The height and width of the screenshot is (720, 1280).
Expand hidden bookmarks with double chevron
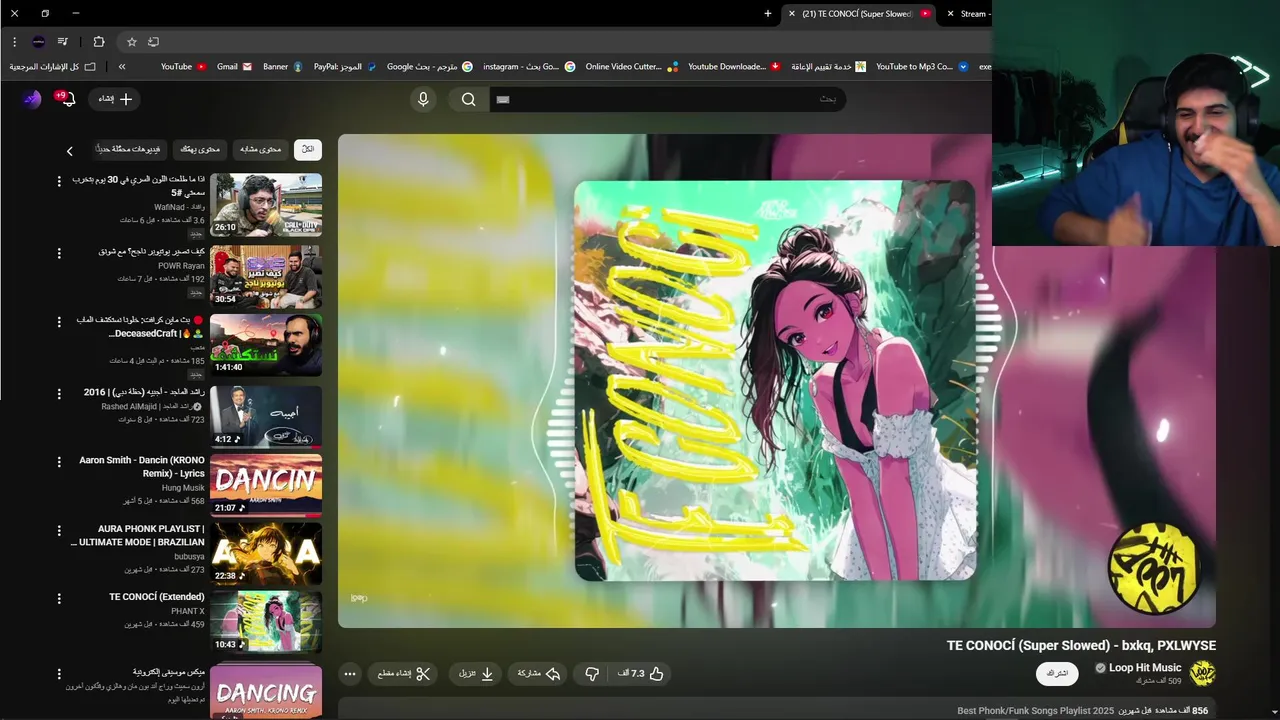pyautogui.click(x=122, y=67)
